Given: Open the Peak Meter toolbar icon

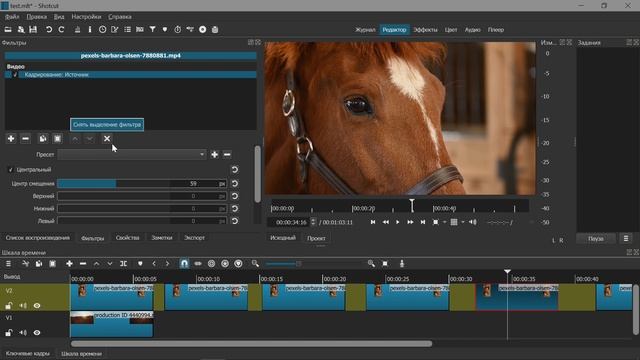Looking at the screenshot, I should (x=77, y=29).
